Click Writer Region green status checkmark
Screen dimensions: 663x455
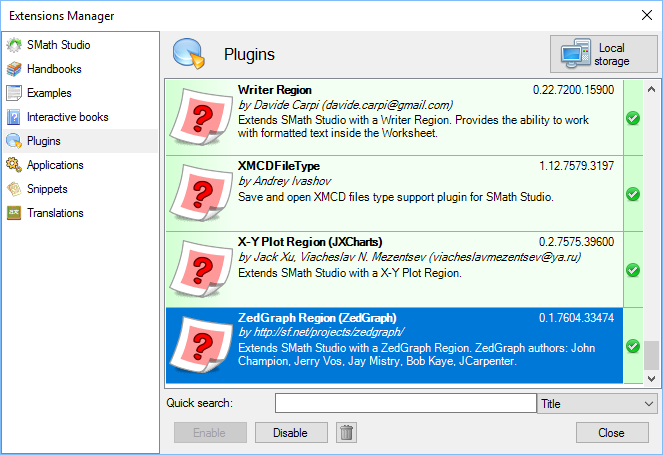pos(632,118)
